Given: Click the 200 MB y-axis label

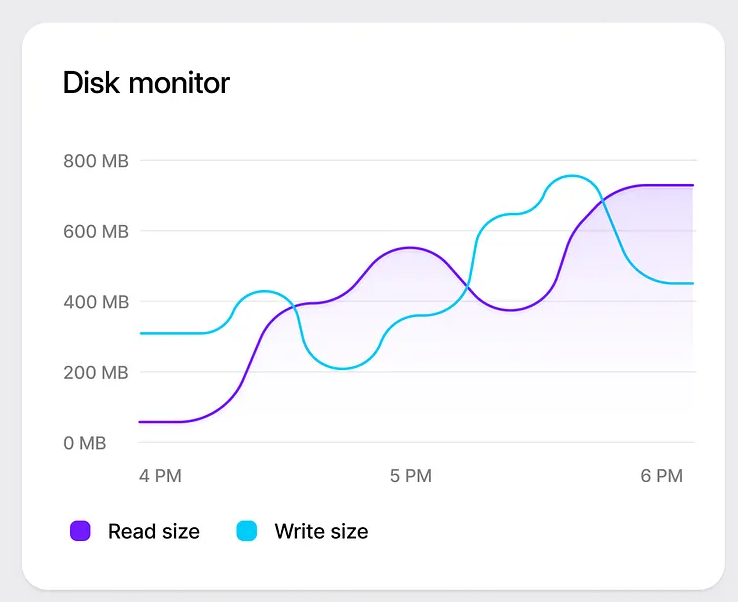Looking at the screenshot, I should [x=96, y=373].
